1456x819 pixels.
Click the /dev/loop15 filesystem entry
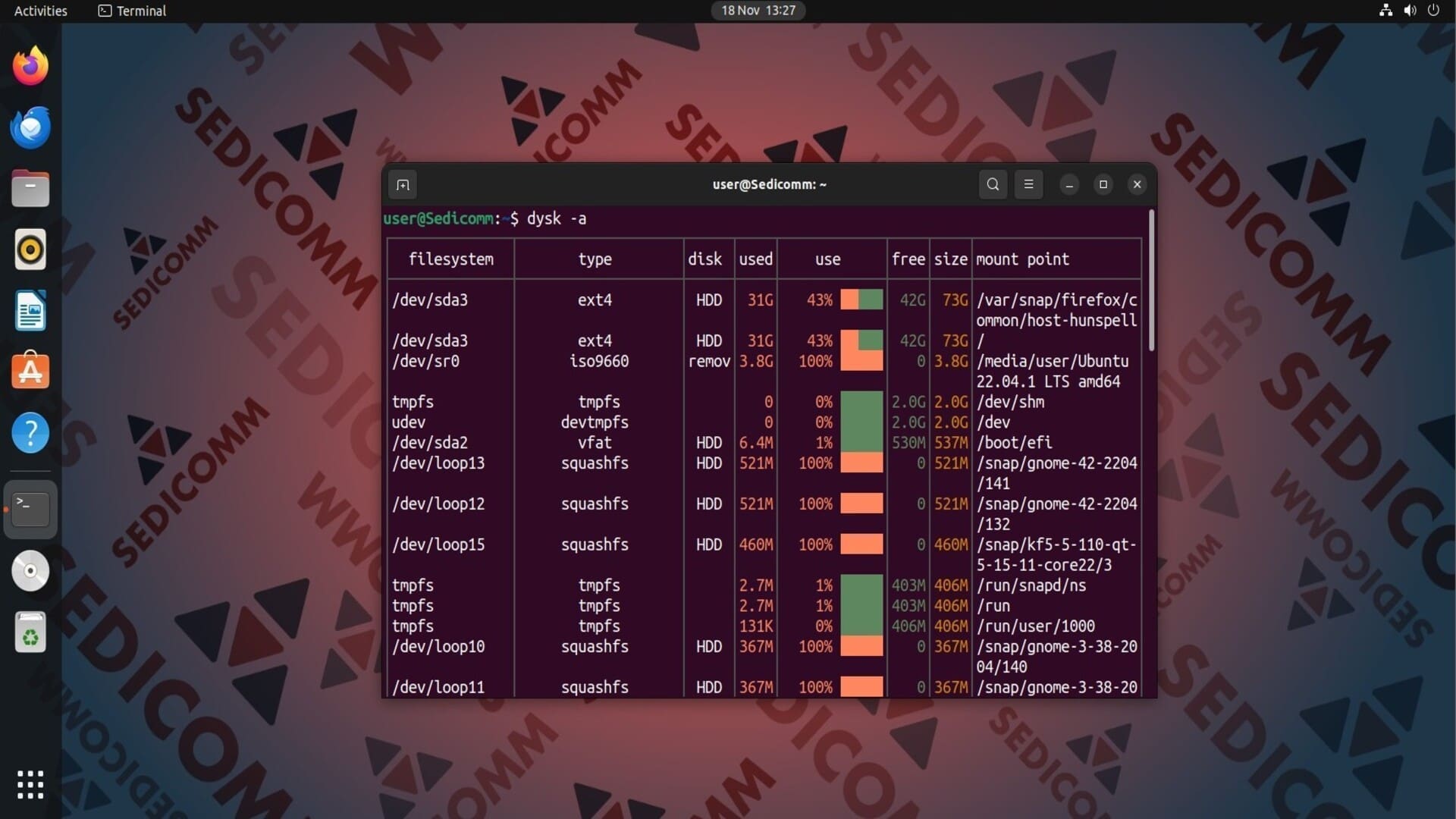coord(438,545)
